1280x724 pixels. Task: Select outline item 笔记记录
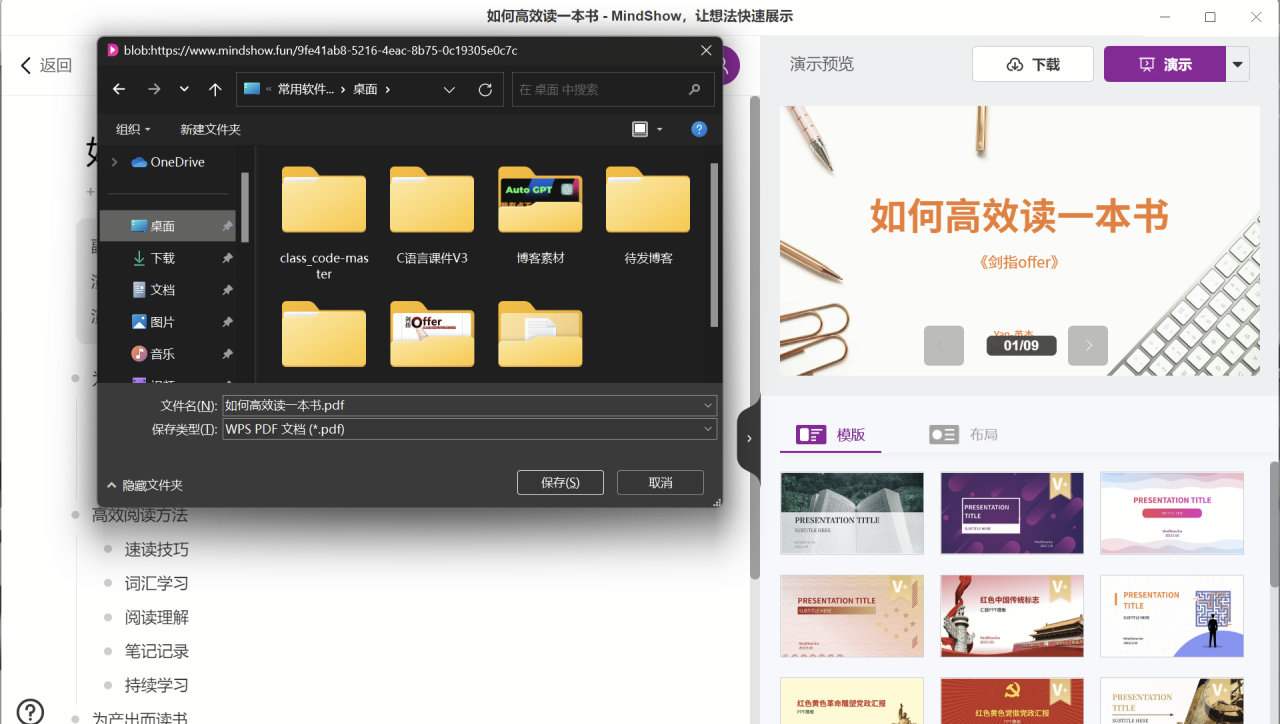tap(157, 651)
